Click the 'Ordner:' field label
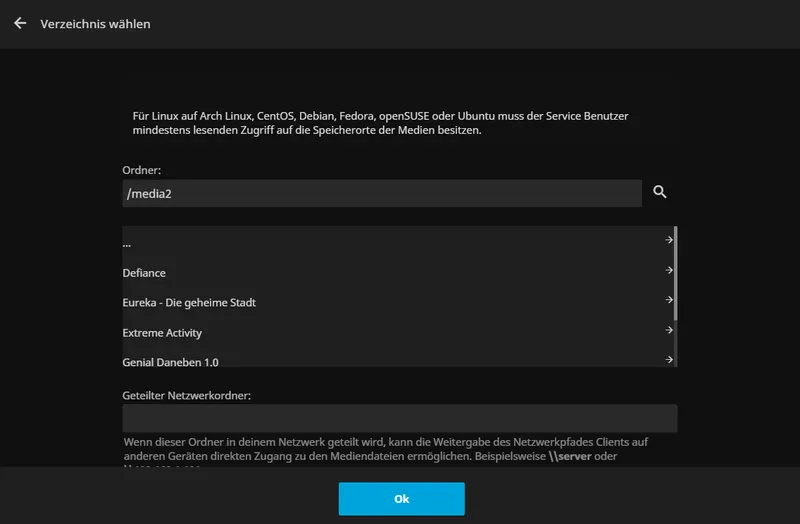The height and width of the screenshot is (524, 800). pos(142,171)
